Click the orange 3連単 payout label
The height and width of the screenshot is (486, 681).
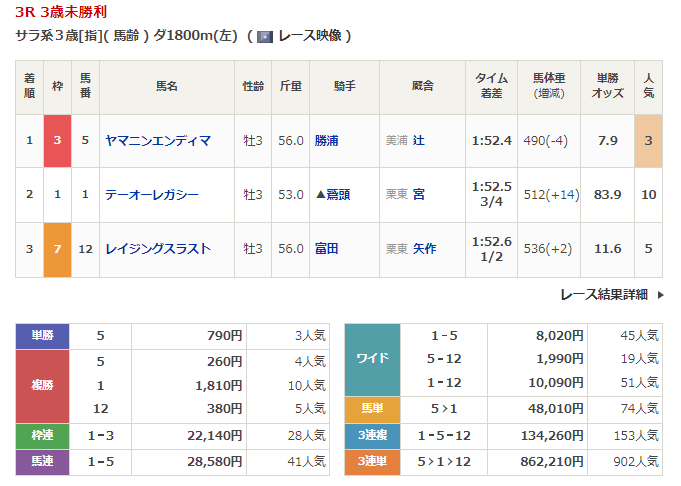point(372,462)
